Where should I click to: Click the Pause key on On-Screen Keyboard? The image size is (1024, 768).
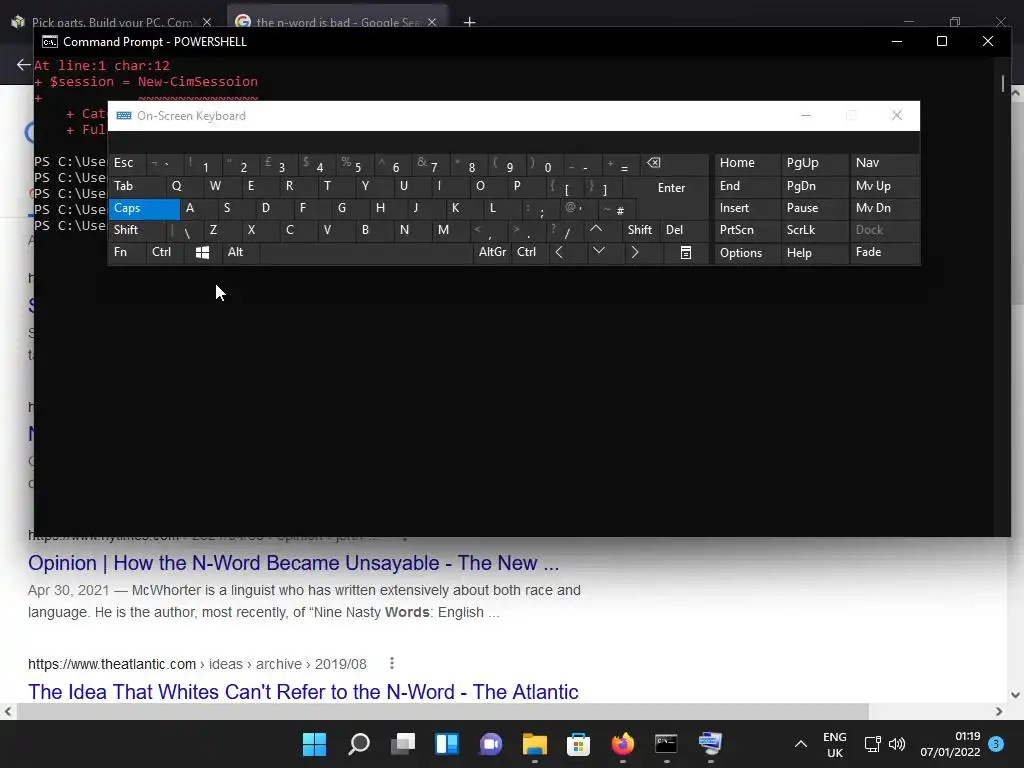[814, 208]
